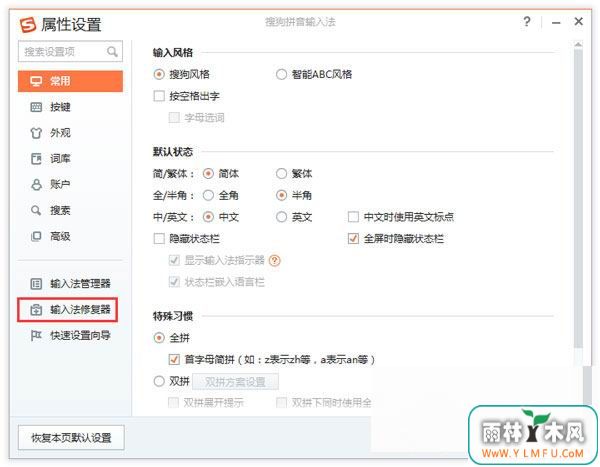The image size is (600, 467).
Task: Click the vertical scrollbar thumb
Action: click(579, 199)
